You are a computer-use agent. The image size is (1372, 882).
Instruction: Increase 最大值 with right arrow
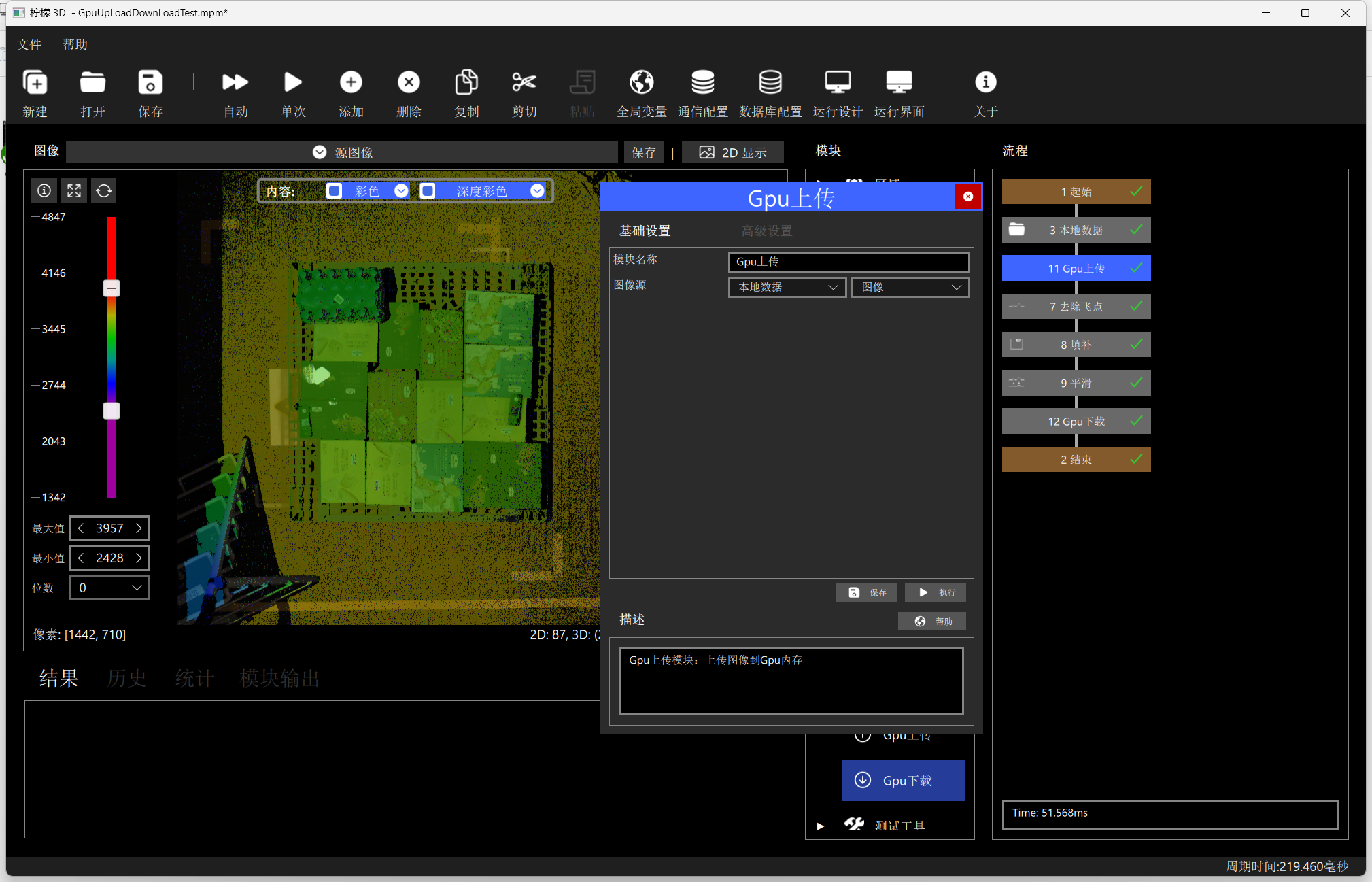coord(139,528)
